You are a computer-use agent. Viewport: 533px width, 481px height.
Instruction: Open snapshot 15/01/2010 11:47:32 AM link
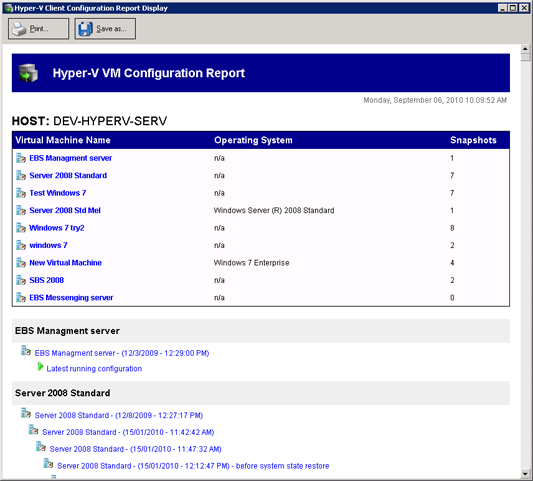click(x=136, y=449)
